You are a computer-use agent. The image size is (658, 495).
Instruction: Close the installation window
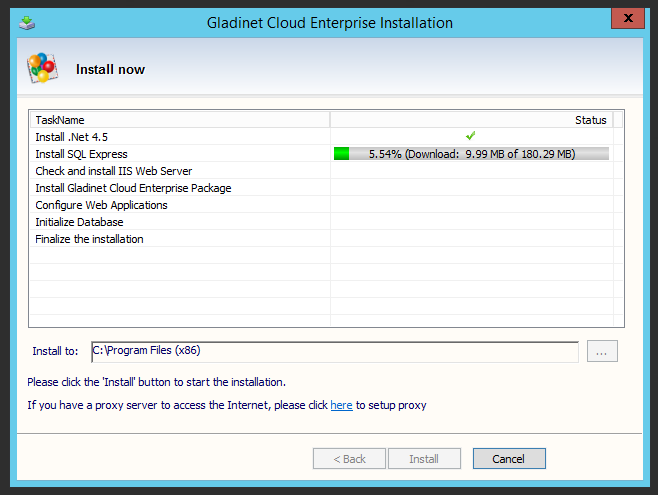point(627,19)
